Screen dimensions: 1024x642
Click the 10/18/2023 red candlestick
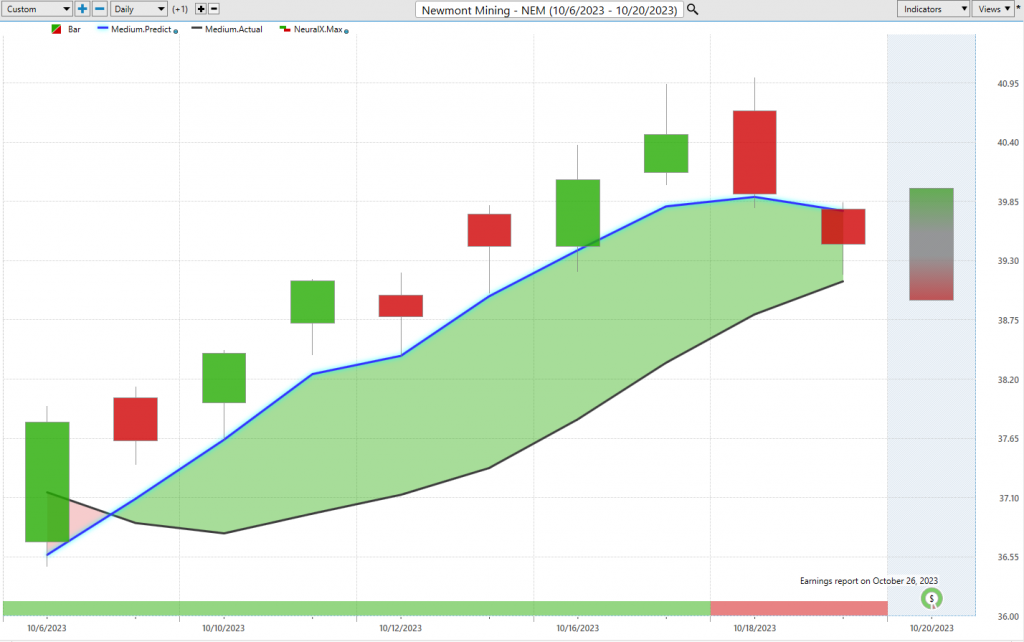(x=754, y=152)
